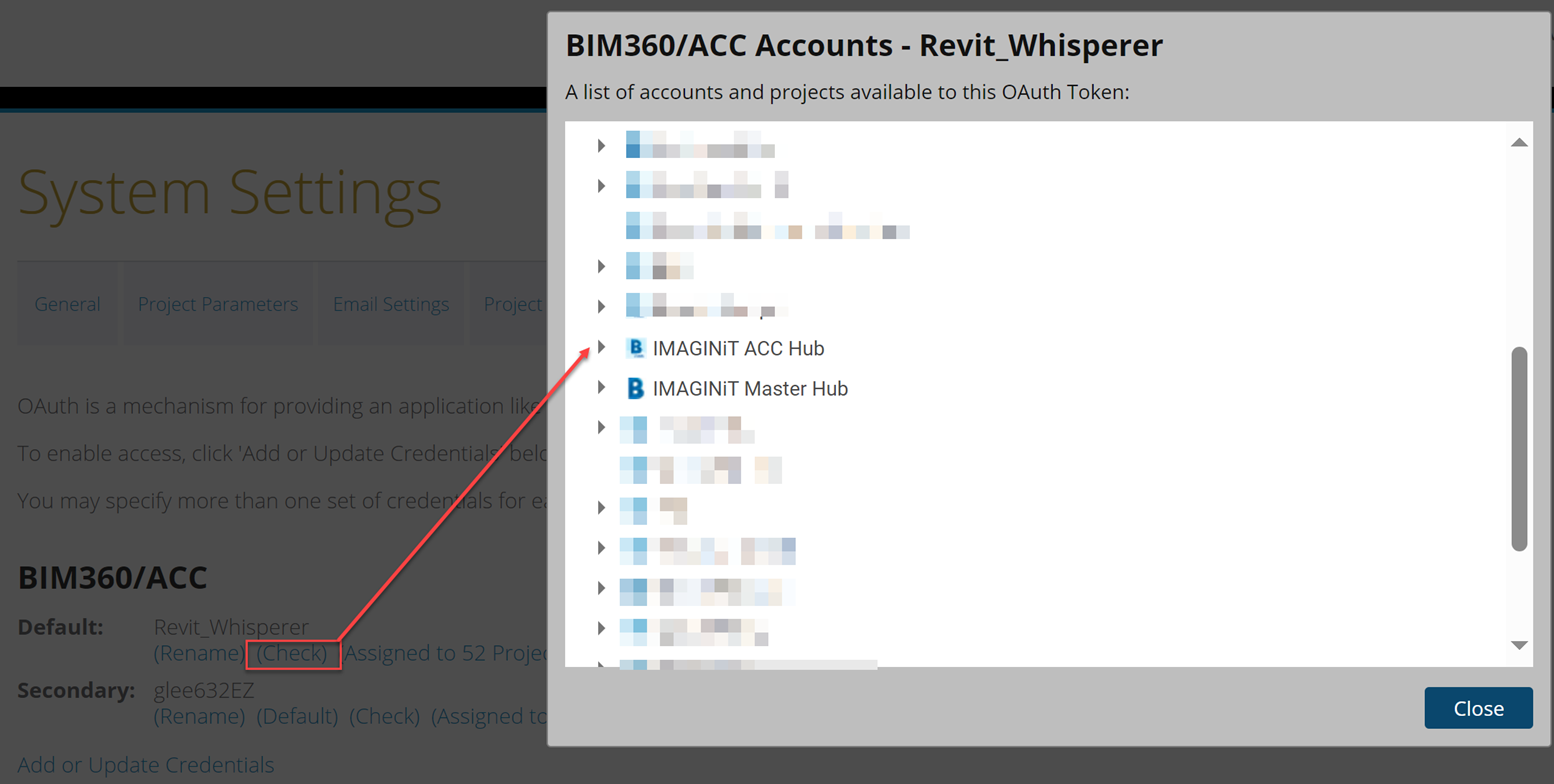Viewport: 1554px width, 784px height.
Task: Click the IMAGINiT ACC Hub icon
Action: (x=635, y=348)
